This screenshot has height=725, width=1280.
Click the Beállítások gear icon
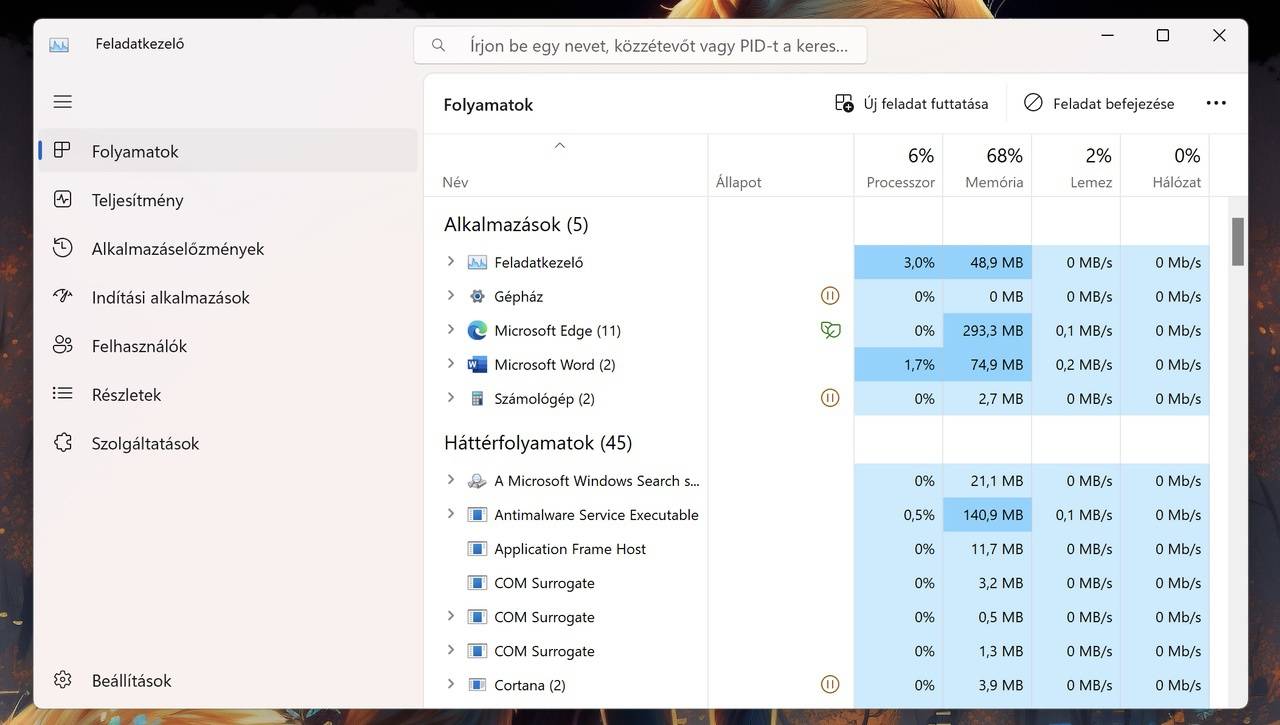click(62, 680)
